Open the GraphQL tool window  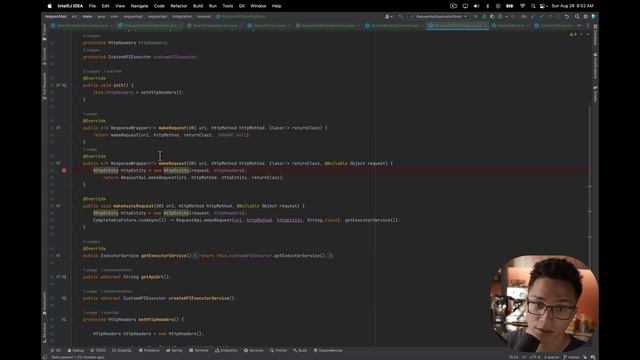click(x=122, y=351)
